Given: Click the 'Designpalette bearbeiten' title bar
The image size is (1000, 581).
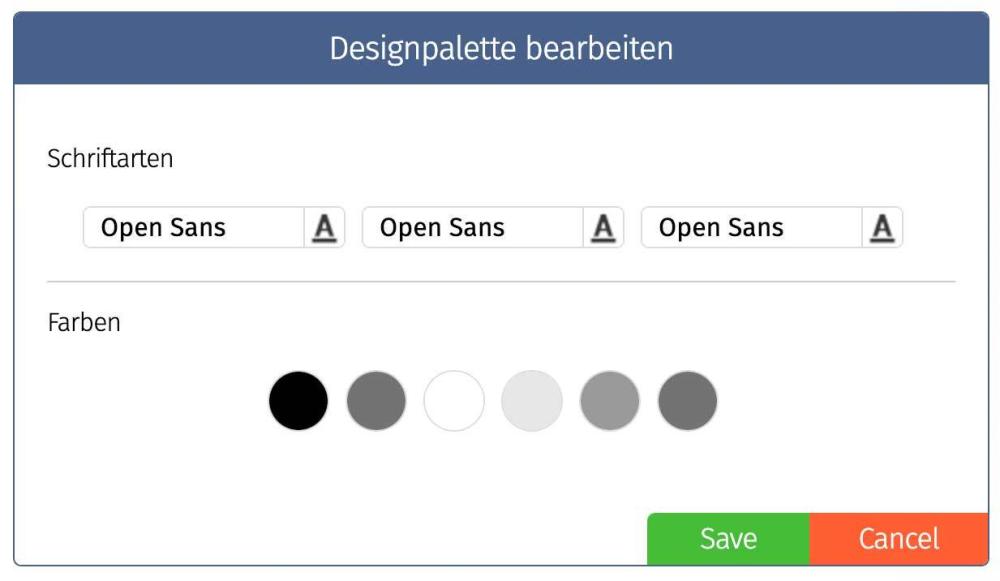Looking at the screenshot, I should (x=501, y=48).
